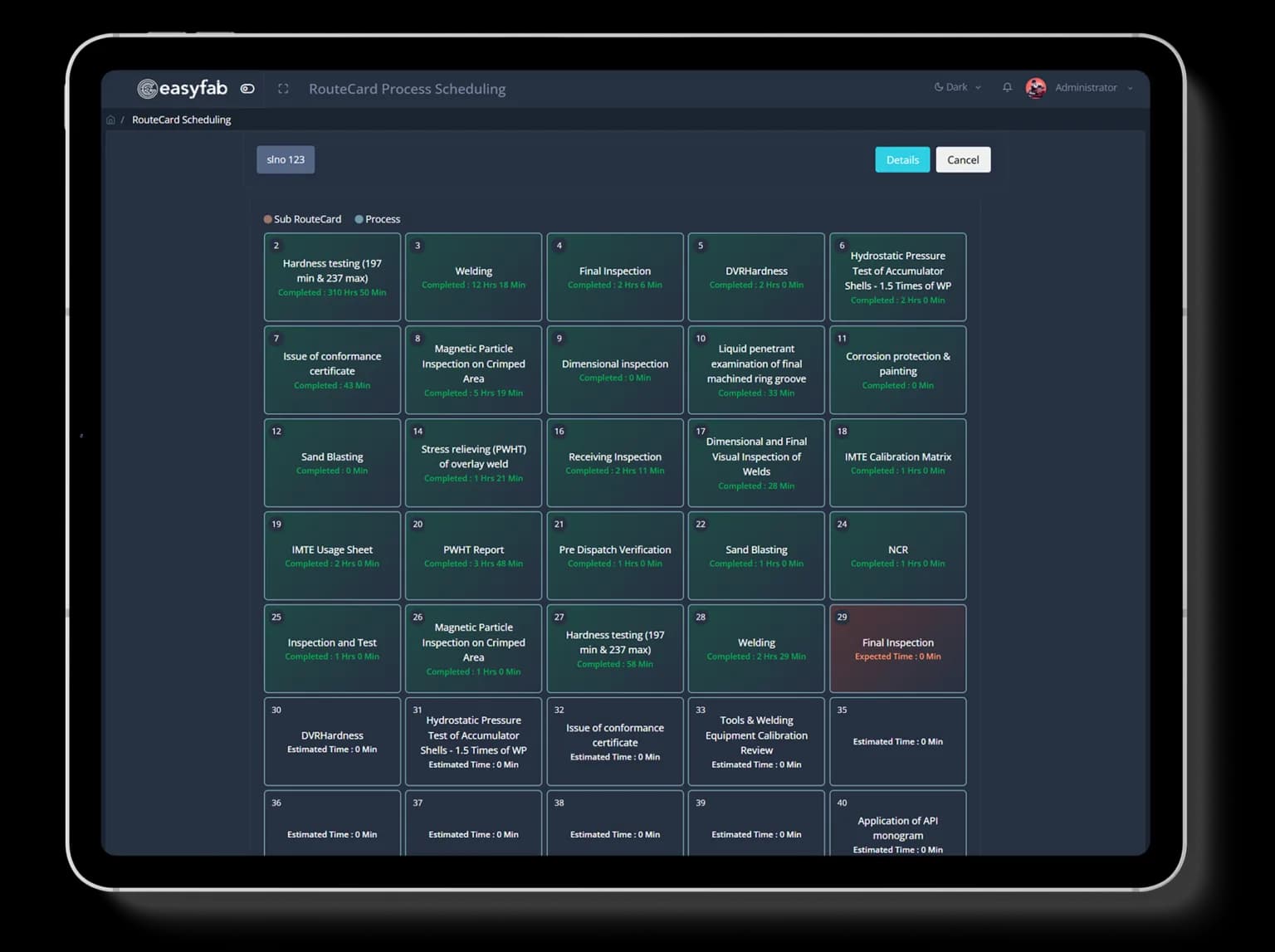Viewport: 1275px width, 952px height.
Task: Expand the Administrator account menu
Action: (x=1093, y=87)
